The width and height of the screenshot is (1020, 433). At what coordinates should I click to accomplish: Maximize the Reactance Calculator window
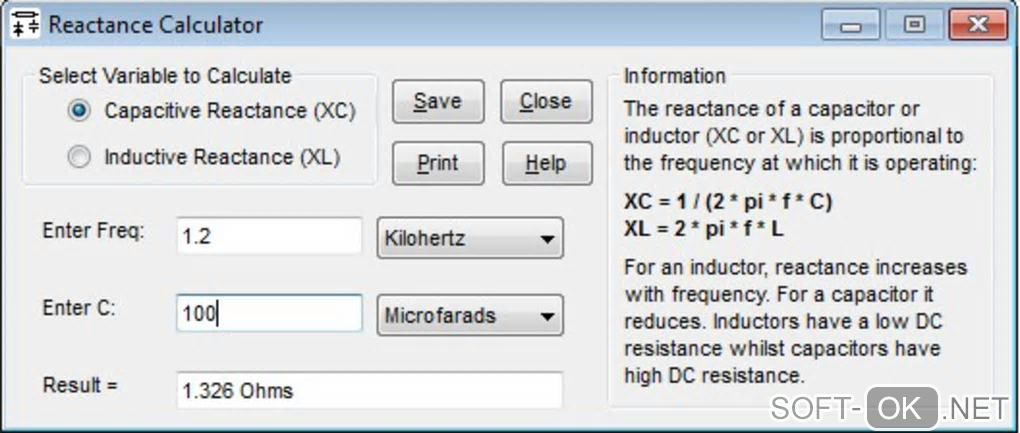click(x=913, y=26)
